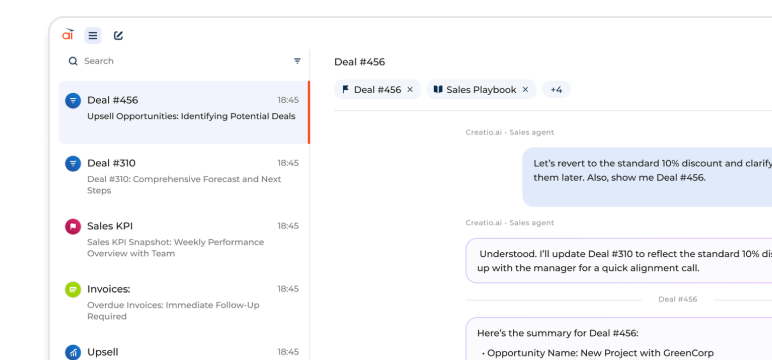Click the book icon on Sales Playbook chip

pyautogui.click(x=438, y=89)
